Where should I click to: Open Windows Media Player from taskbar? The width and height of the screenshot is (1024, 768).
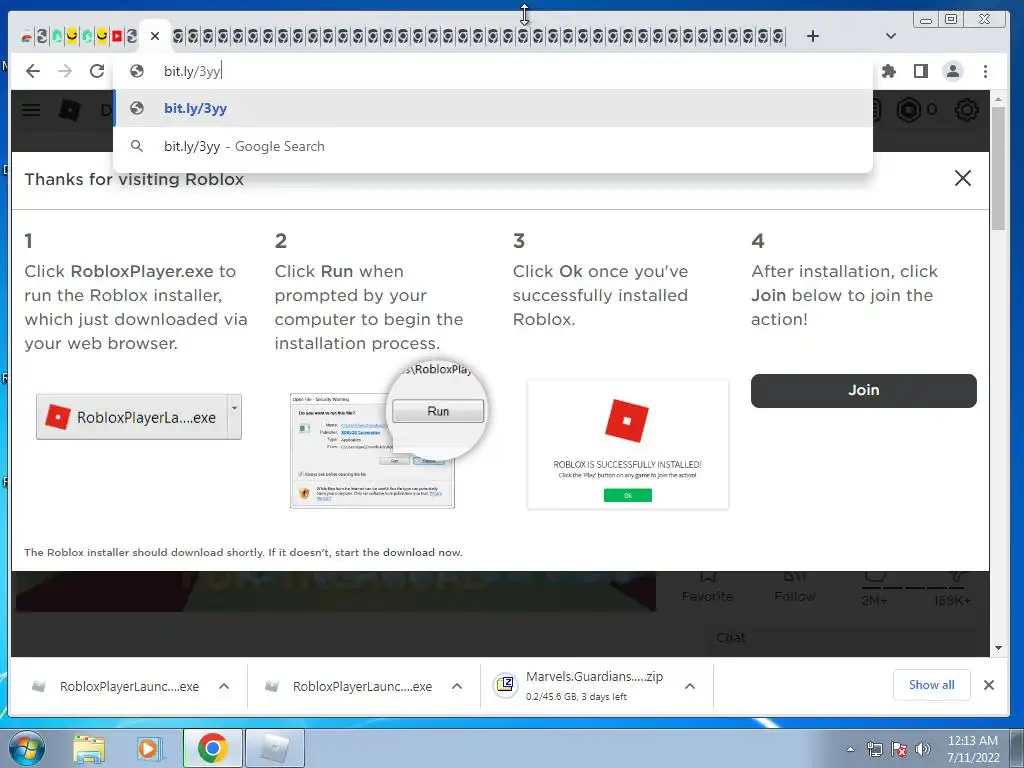tap(150, 749)
